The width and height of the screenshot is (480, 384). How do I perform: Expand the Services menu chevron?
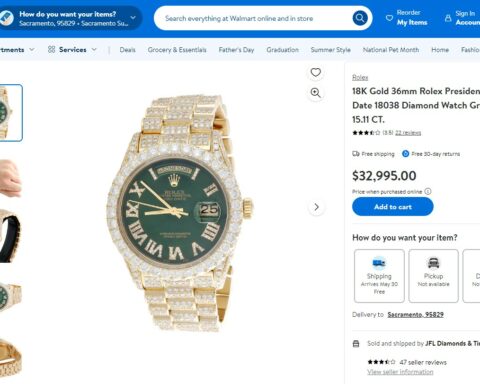(x=94, y=50)
